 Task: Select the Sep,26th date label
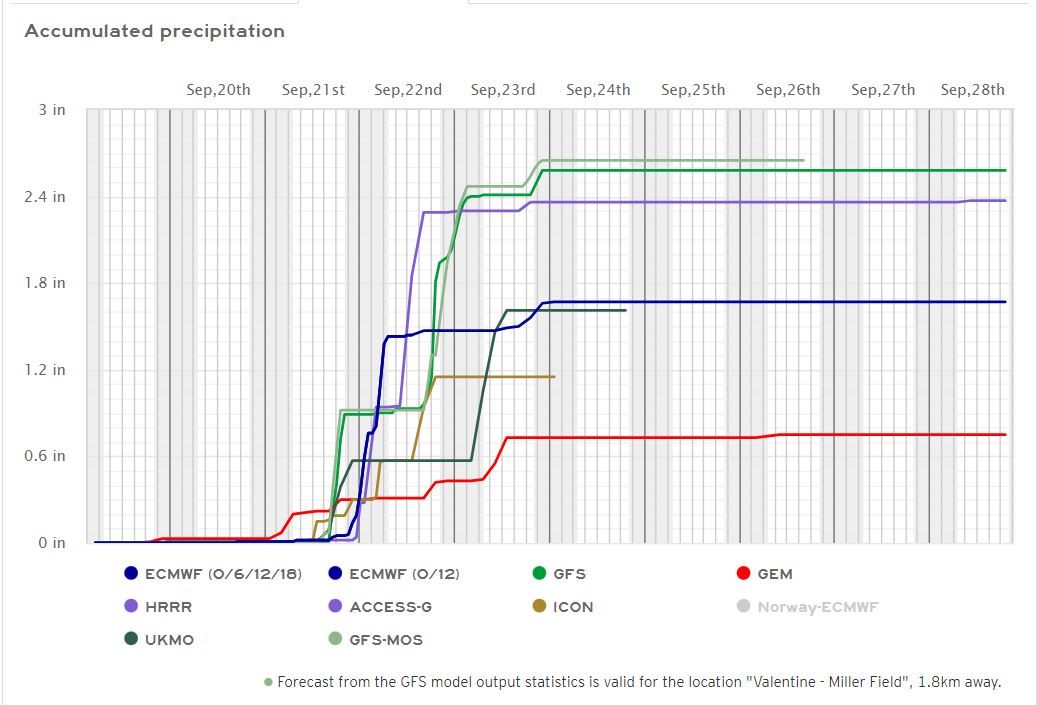coord(788,90)
